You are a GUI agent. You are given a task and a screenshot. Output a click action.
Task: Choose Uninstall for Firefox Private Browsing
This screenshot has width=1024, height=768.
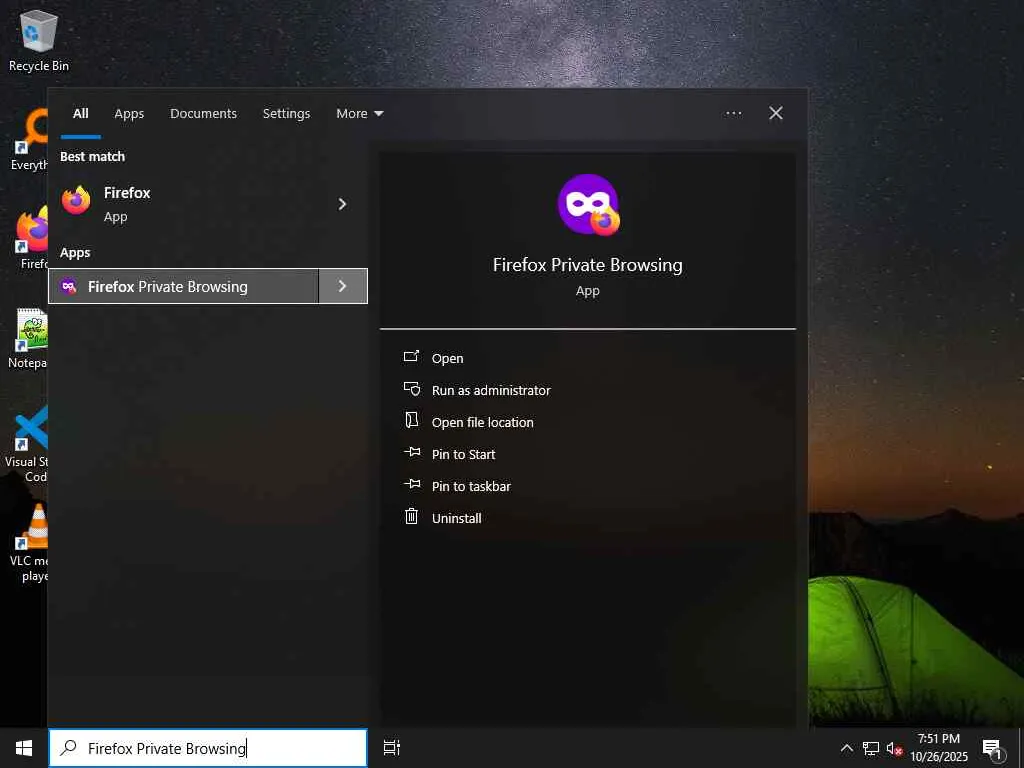443,518
